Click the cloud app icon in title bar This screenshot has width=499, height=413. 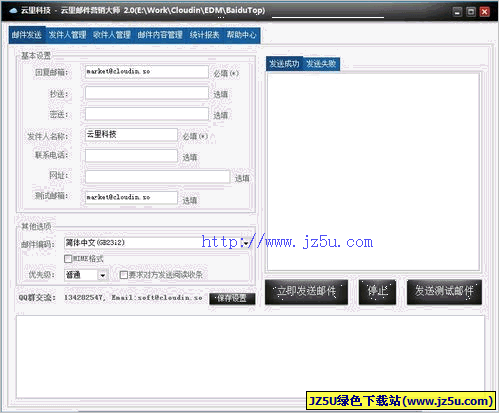tap(13, 11)
